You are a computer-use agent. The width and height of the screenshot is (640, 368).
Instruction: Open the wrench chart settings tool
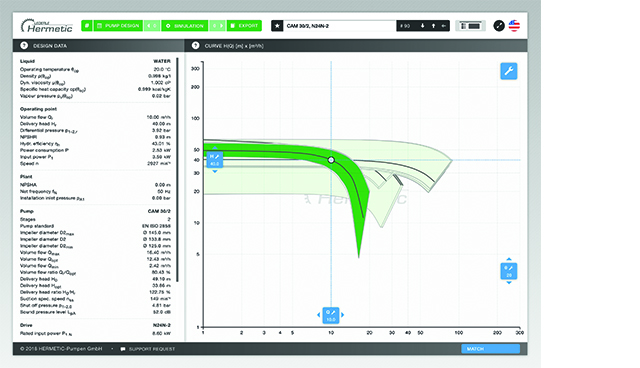509,71
